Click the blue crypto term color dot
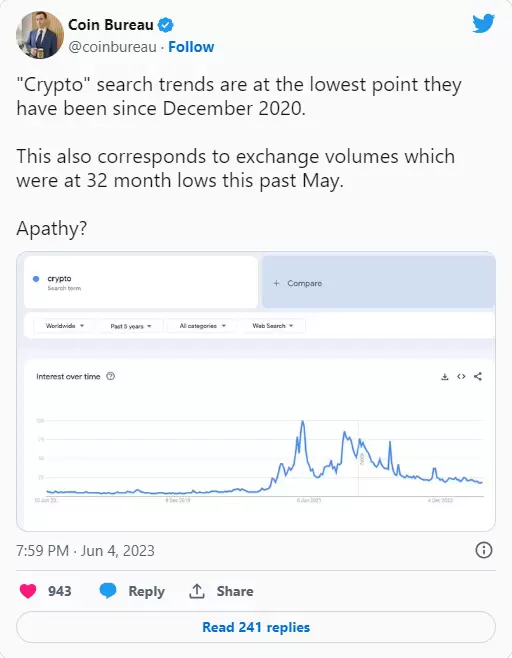This screenshot has width=512, height=658. coord(36,279)
